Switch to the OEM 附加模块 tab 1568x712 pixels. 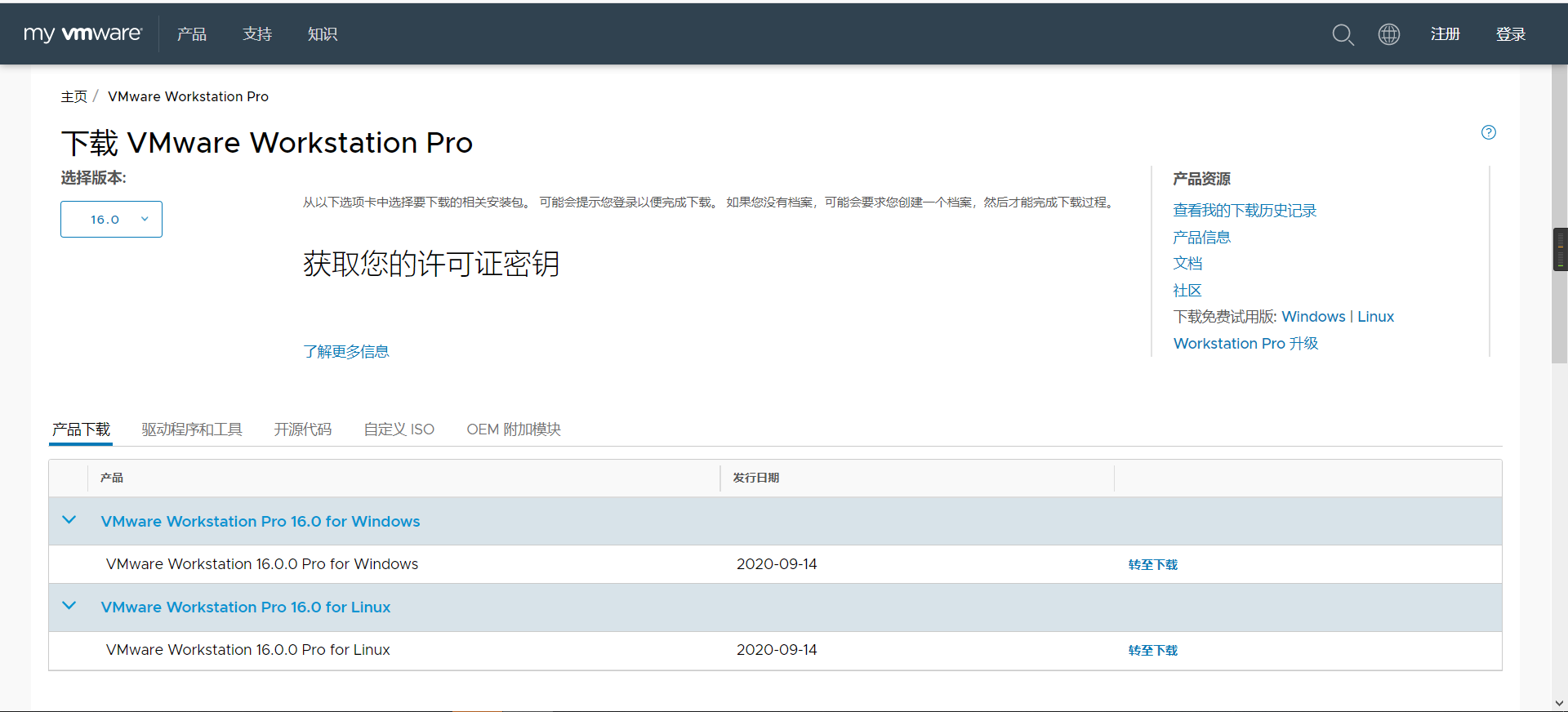click(514, 429)
